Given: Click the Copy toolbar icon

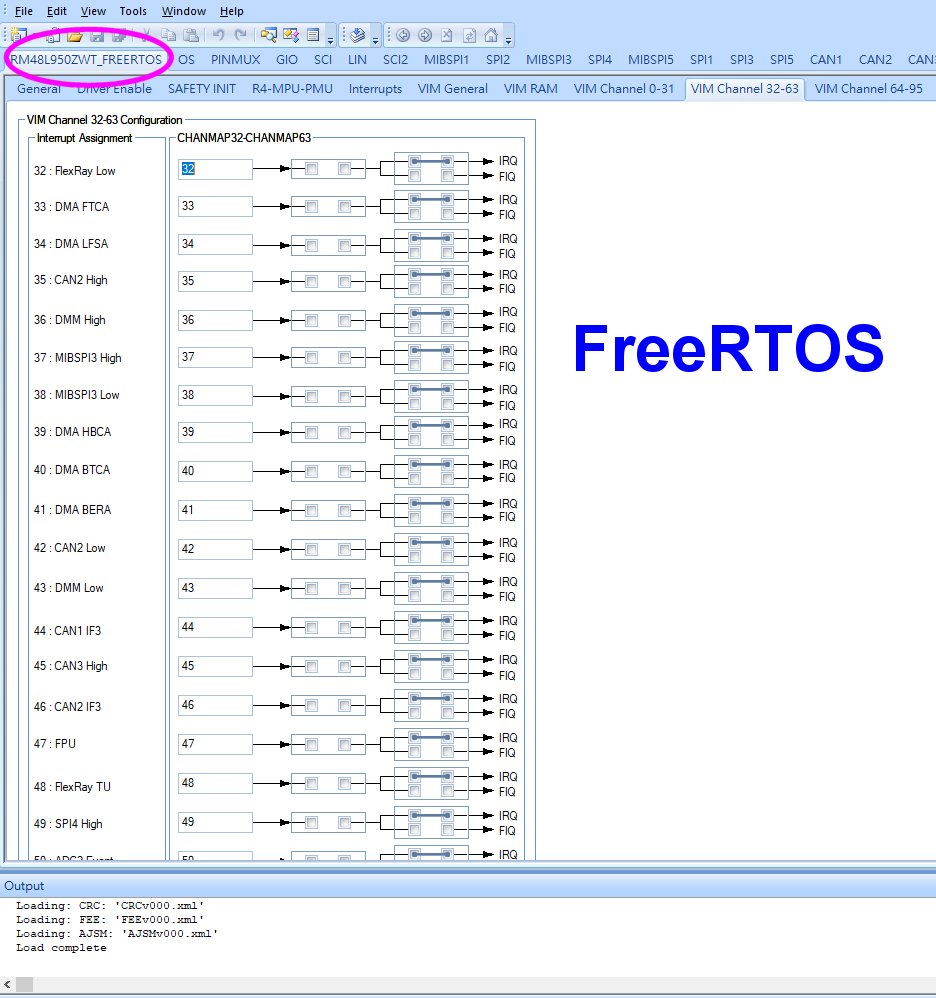Looking at the screenshot, I should (x=168, y=36).
